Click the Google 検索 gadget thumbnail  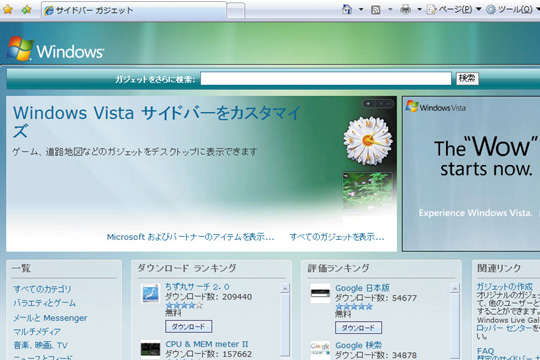(320, 350)
